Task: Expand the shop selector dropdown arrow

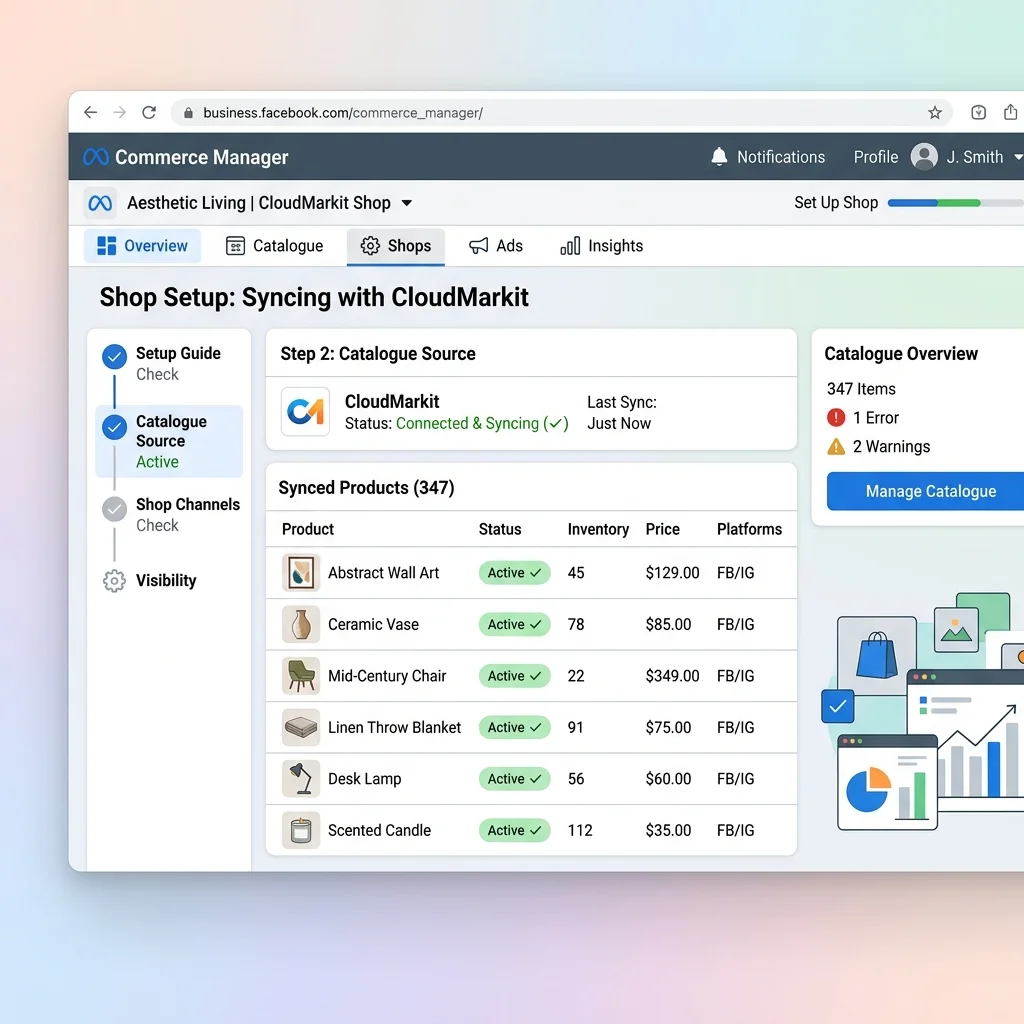Action: (x=406, y=203)
